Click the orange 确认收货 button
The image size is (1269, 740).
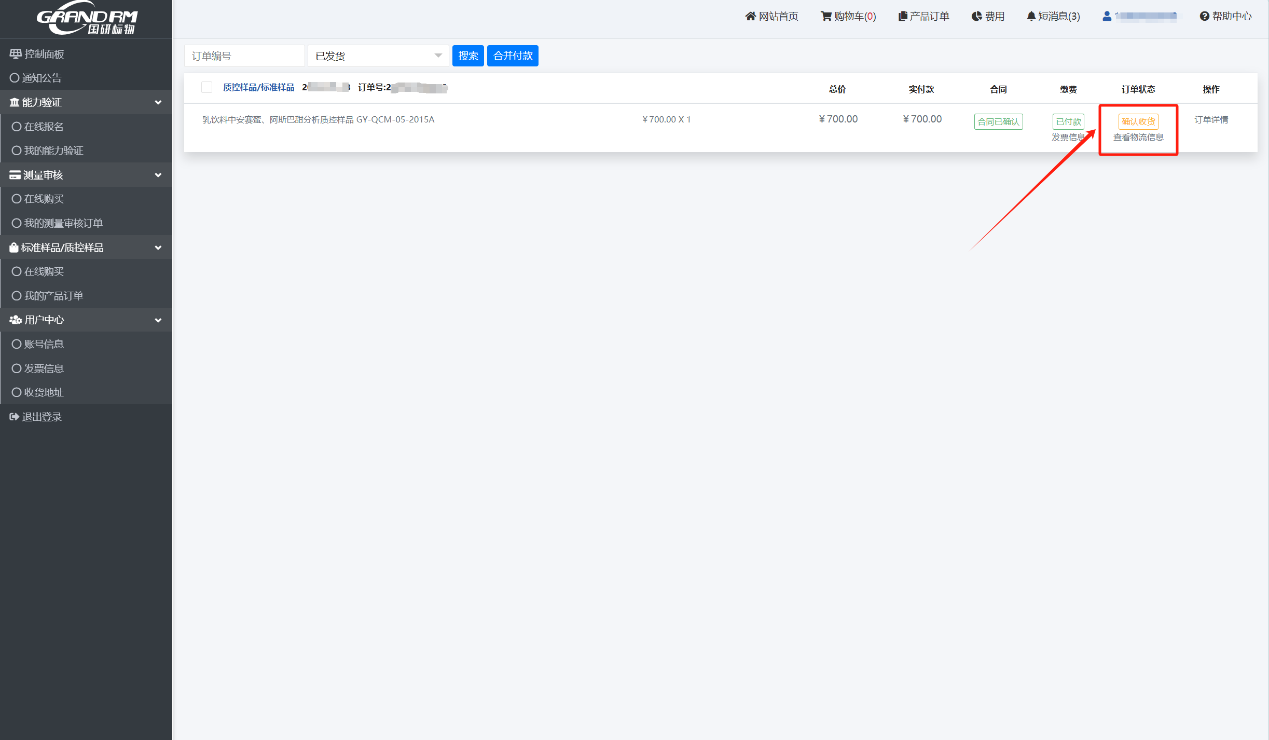click(x=1138, y=121)
